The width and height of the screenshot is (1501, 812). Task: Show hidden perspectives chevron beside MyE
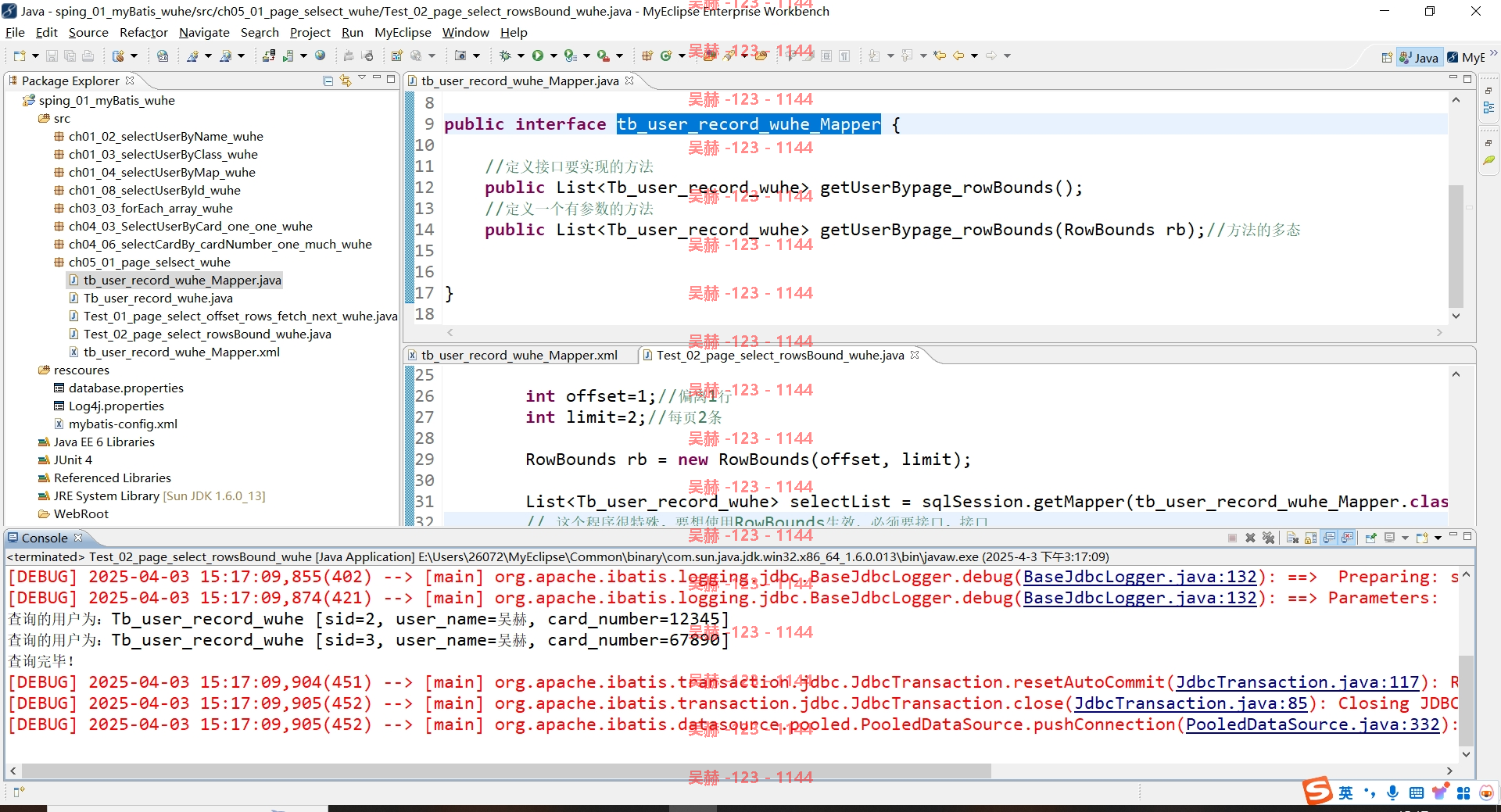(x=1493, y=53)
